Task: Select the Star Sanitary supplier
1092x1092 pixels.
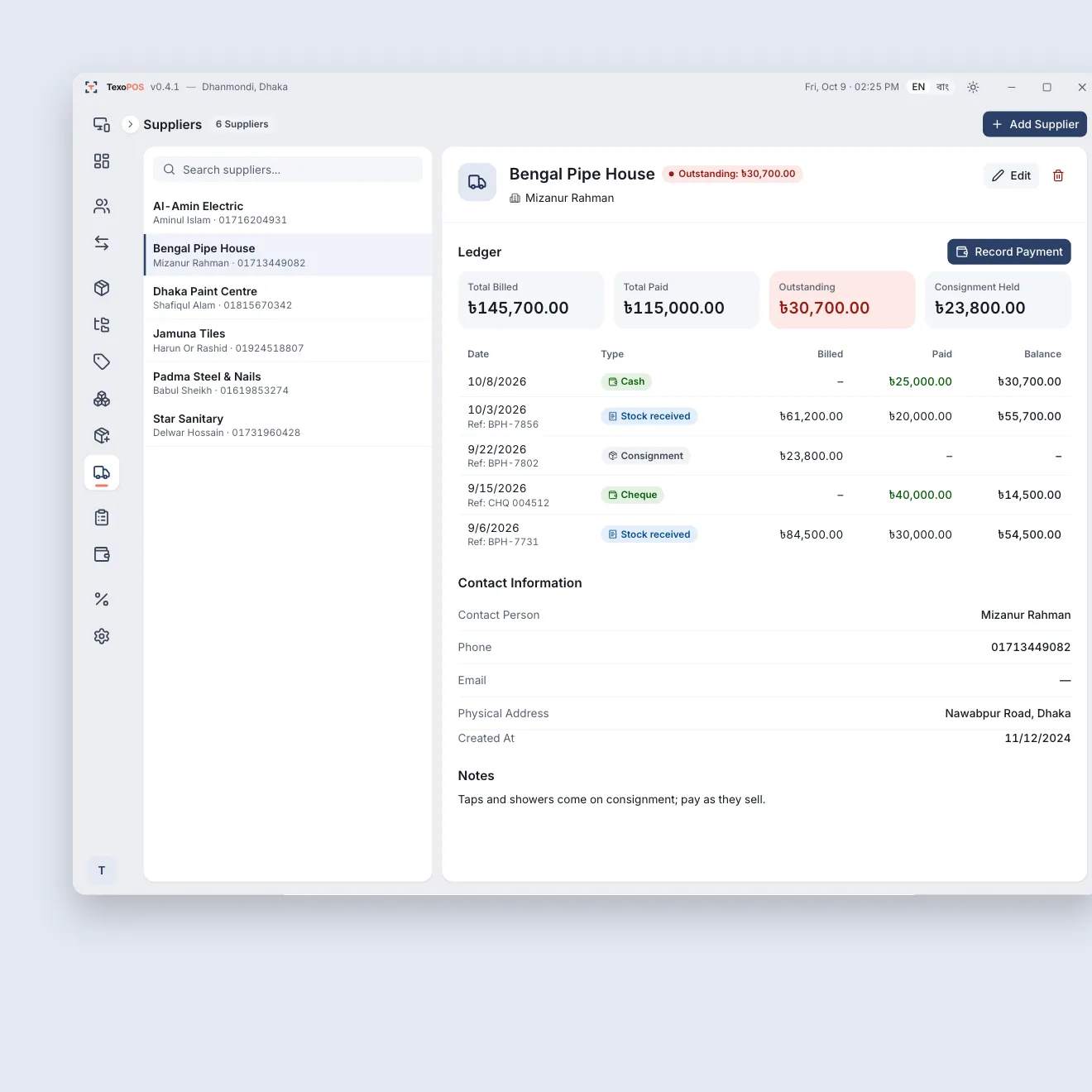Action: 288,425
